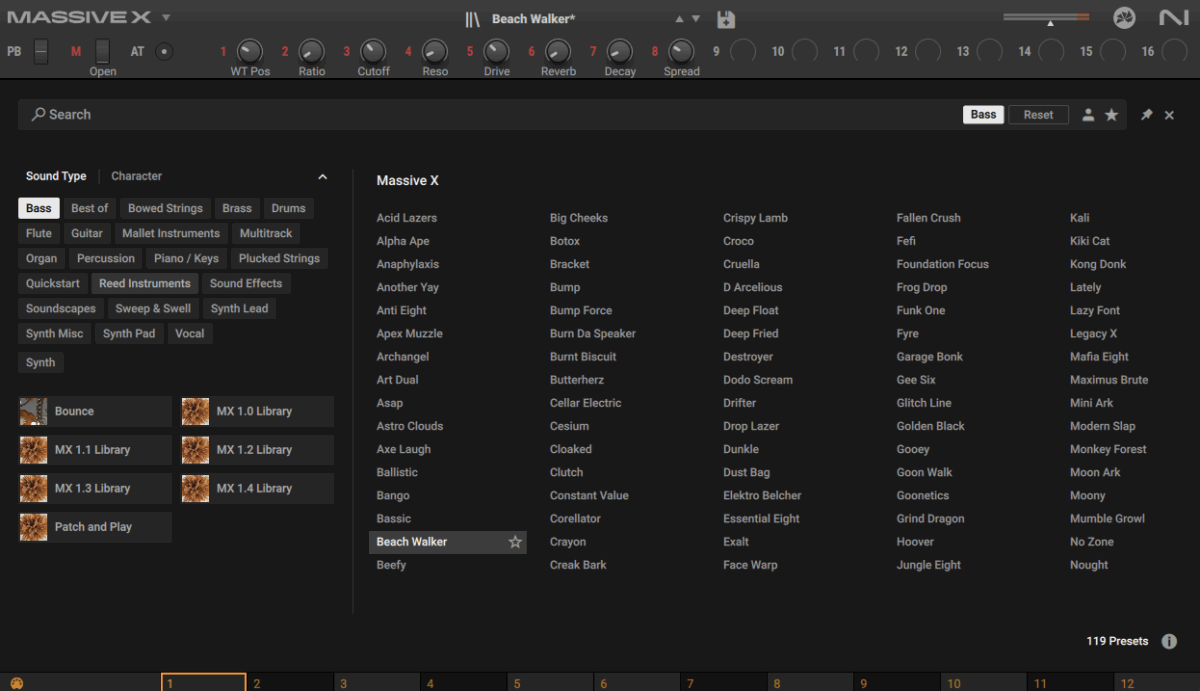Image resolution: width=1200 pixels, height=691 pixels.
Task: Toggle the AT aftertouch control
Action: point(164,51)
